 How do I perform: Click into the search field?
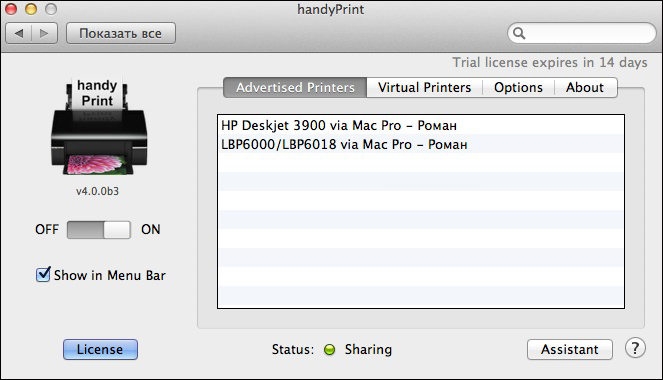click(581, 33)
